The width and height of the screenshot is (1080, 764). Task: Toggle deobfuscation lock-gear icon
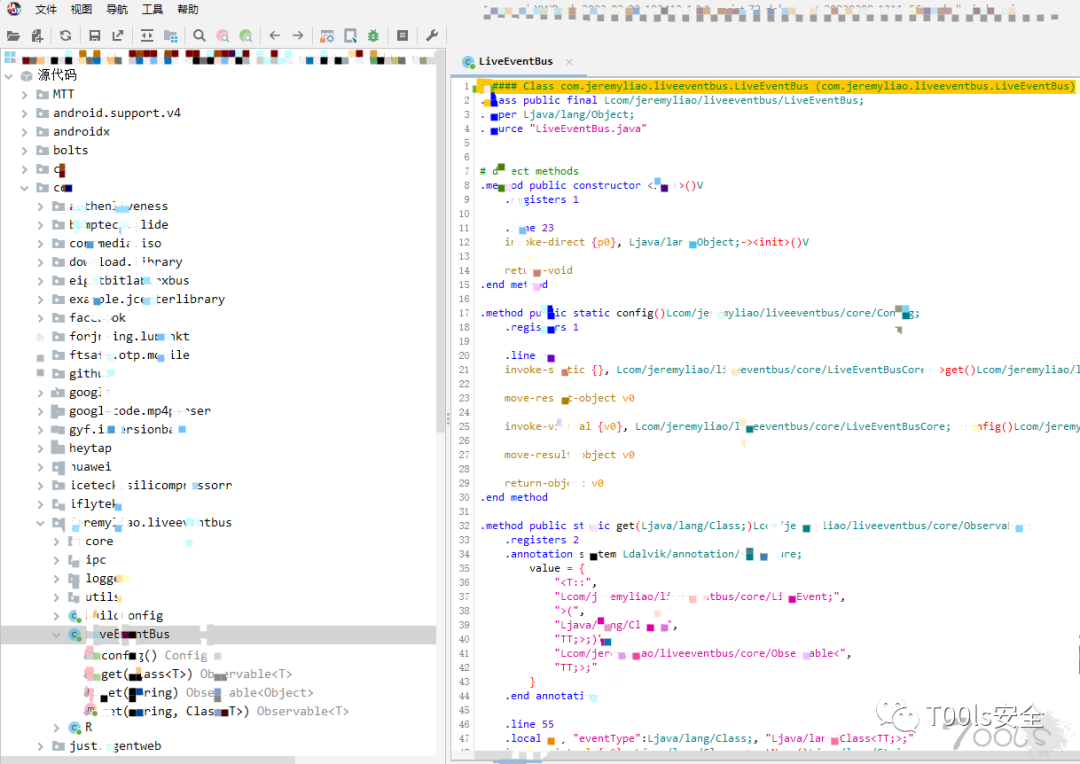[x=327, y=36]
